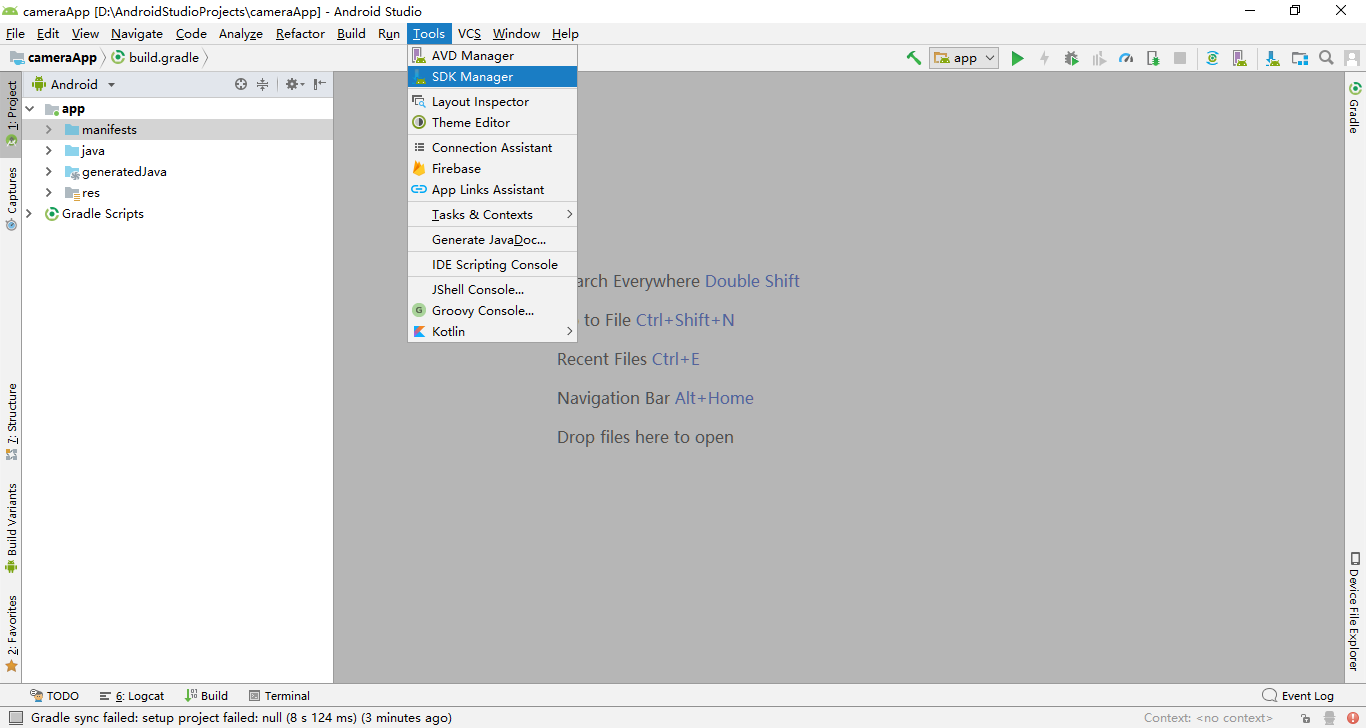Click the red error indicator in status bar
Viewport: 1366px width, 728px height.
pos(1353,718)
